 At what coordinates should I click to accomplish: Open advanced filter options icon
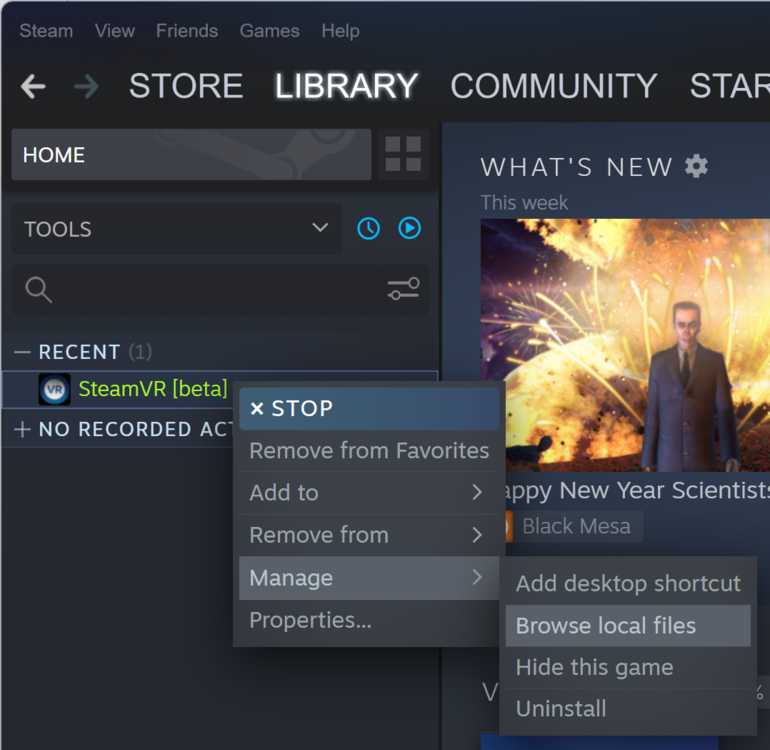tap(403, 289)
